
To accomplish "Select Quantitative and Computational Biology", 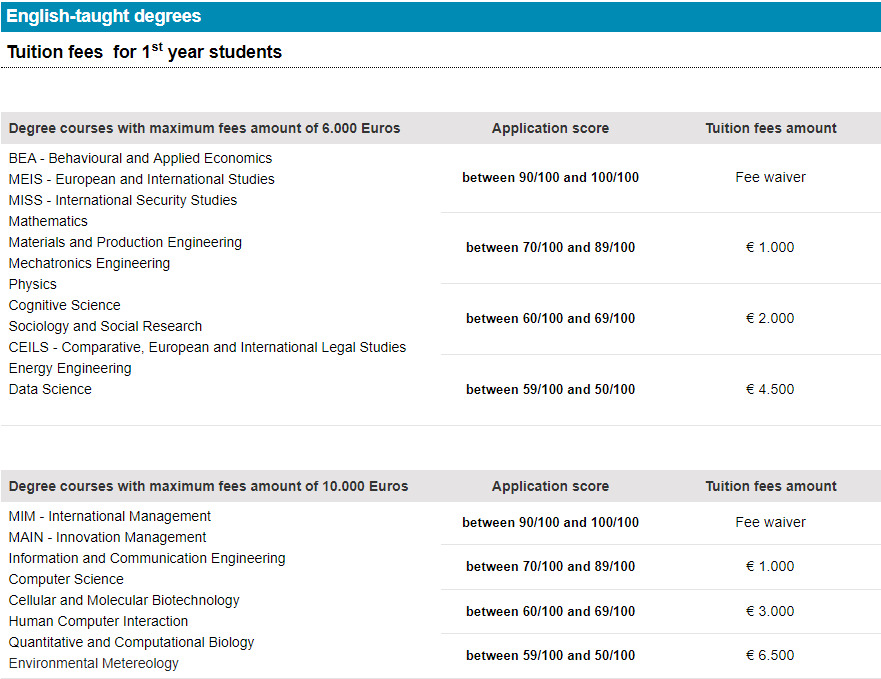I will (131, 642).
